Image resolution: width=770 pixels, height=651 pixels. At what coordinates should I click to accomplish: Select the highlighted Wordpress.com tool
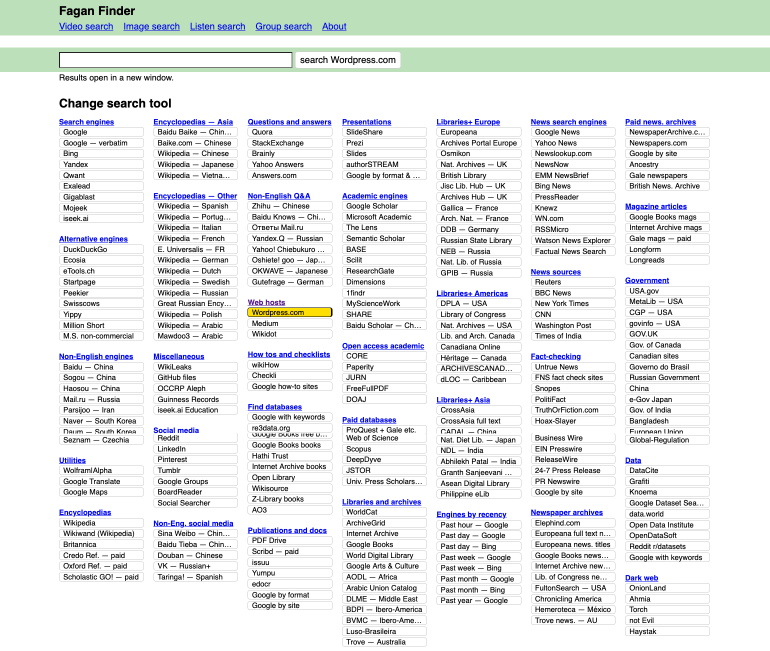(x=290, y=312)
